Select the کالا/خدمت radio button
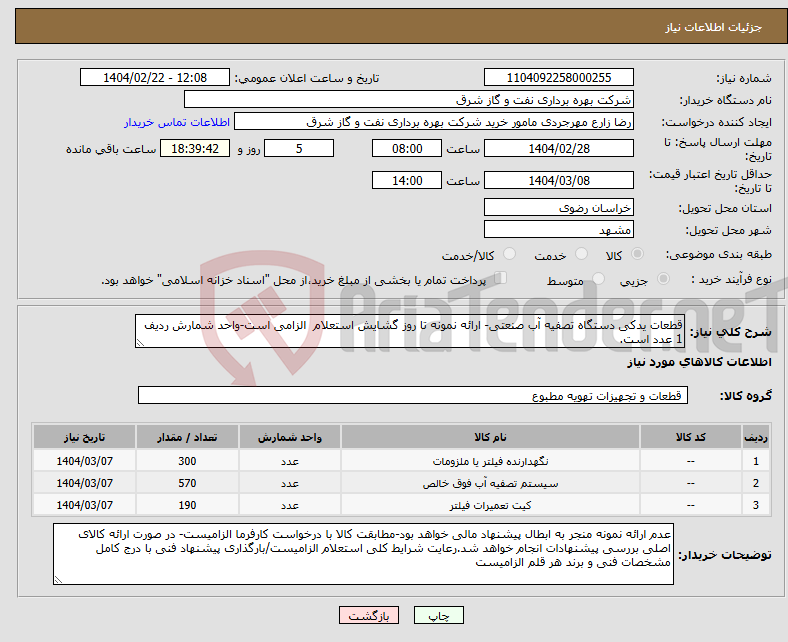Viewport: 788px width, 642px height. [510, 254]
